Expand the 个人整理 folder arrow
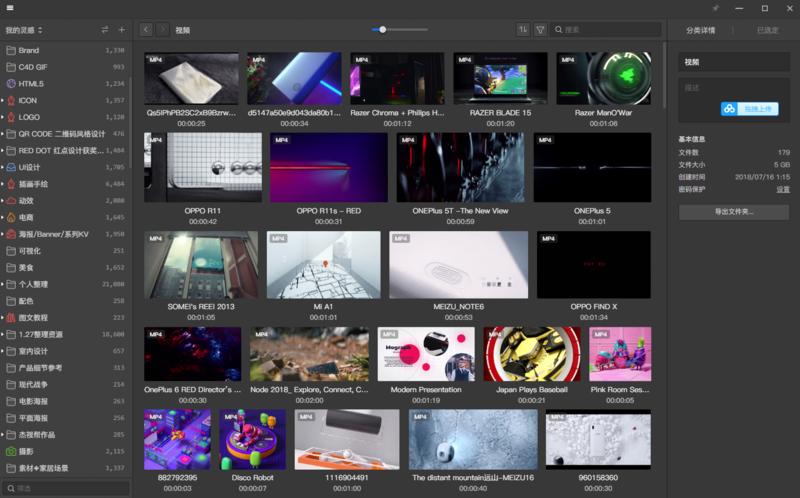The image size is (800, 498). click(x=3, y=284)
